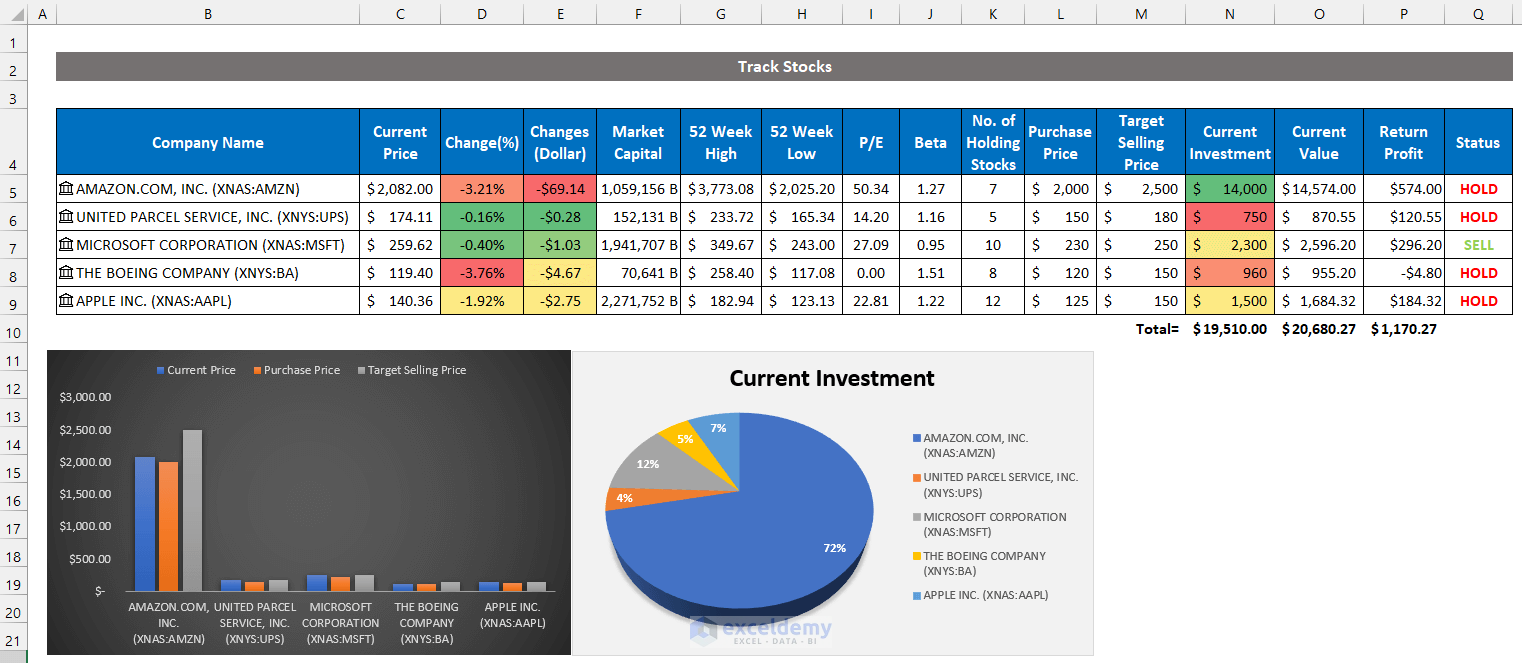Click the THE BOEING COMPANY pie legend entry
1522x663 pixels.
coord(979,564)
